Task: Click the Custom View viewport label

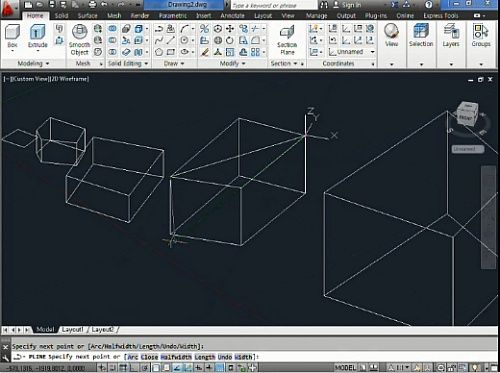Action: pos(30,79)
